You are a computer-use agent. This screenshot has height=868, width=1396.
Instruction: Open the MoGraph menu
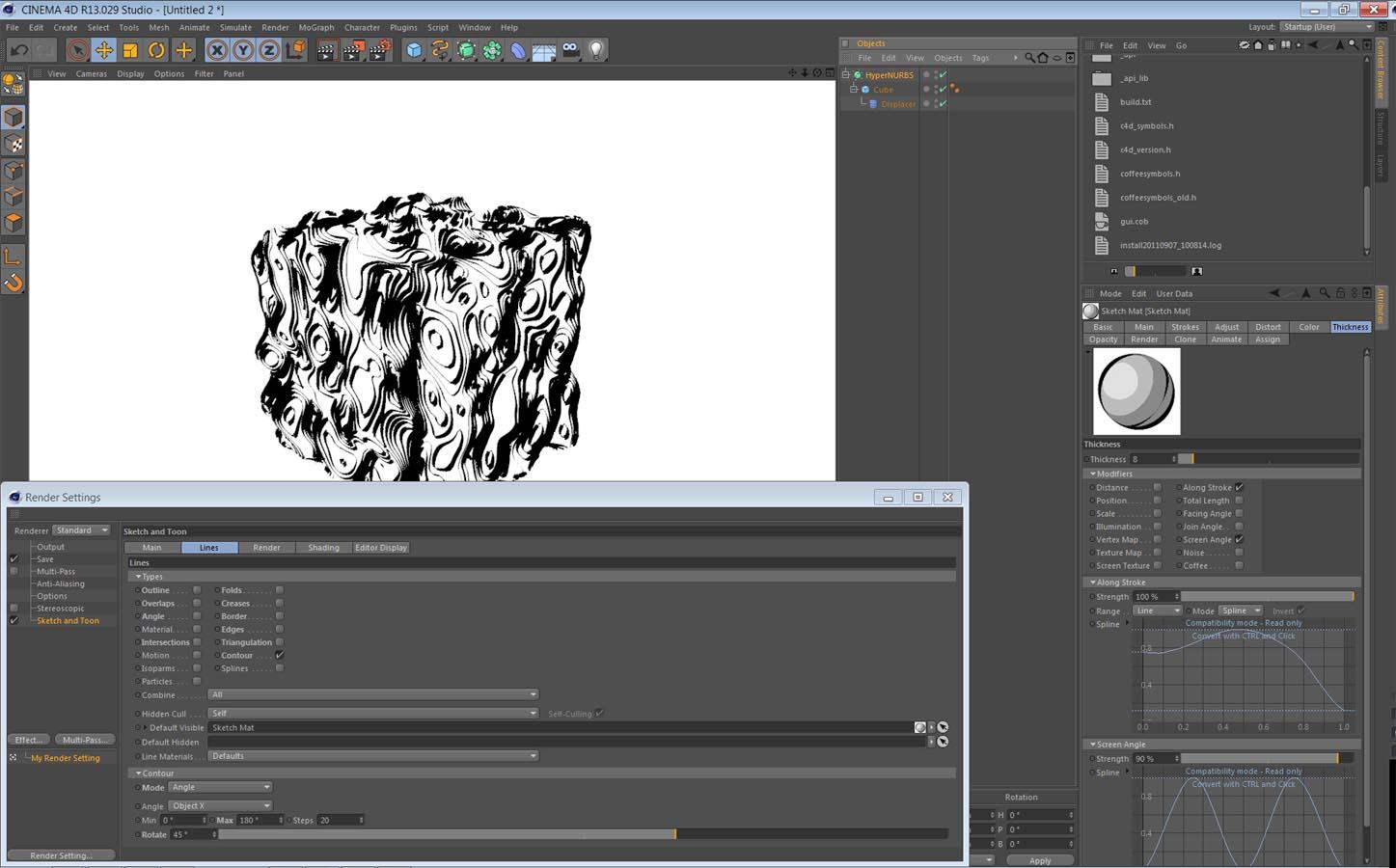[x=315, y=27]
